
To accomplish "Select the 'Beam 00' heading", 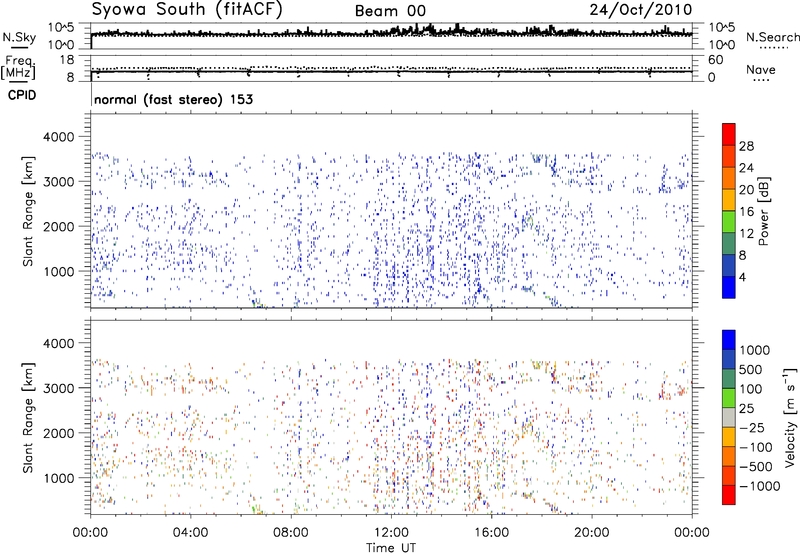I will click(x=390, y=11).
